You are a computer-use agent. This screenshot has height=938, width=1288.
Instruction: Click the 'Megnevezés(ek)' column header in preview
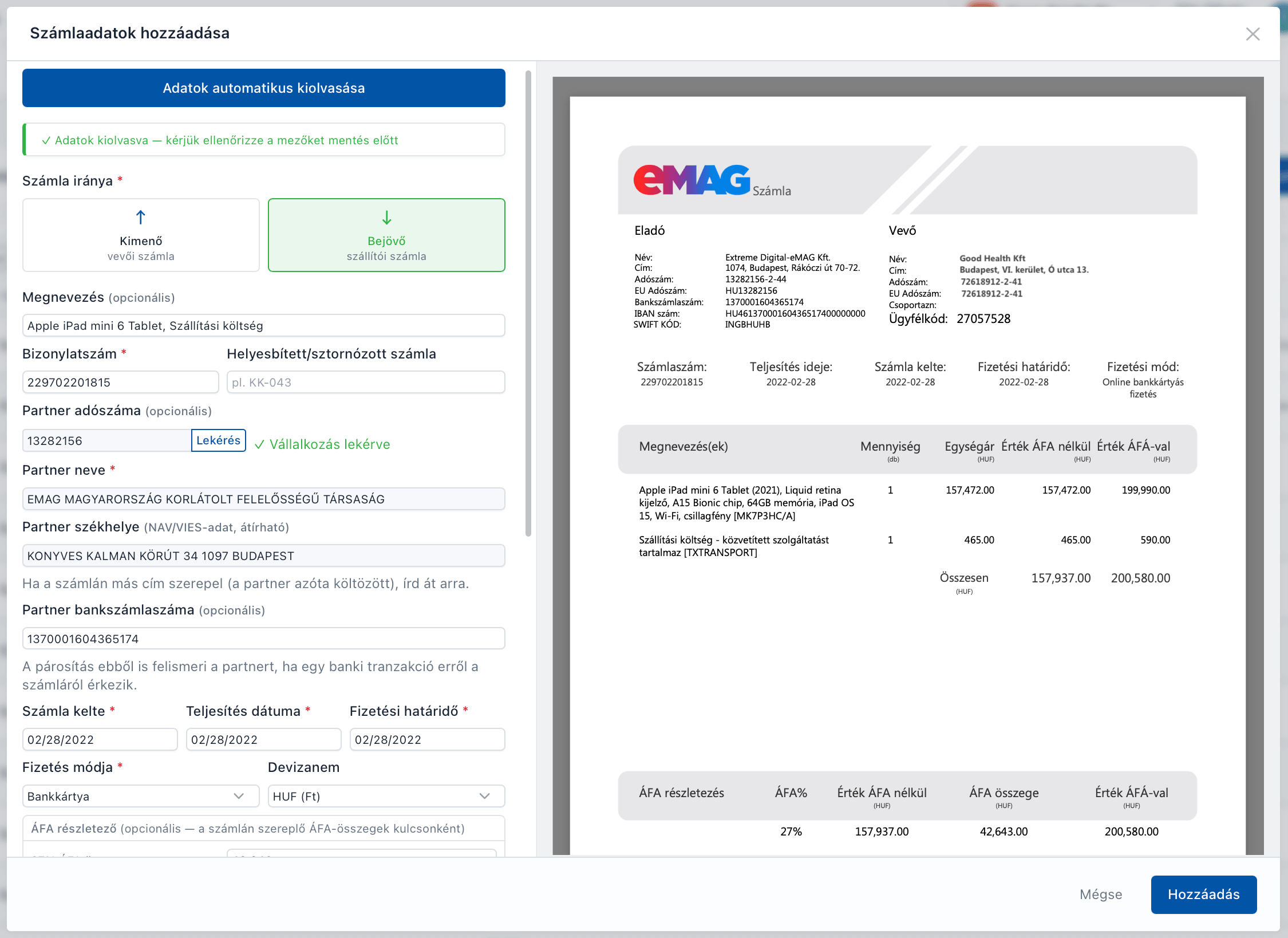683,447
